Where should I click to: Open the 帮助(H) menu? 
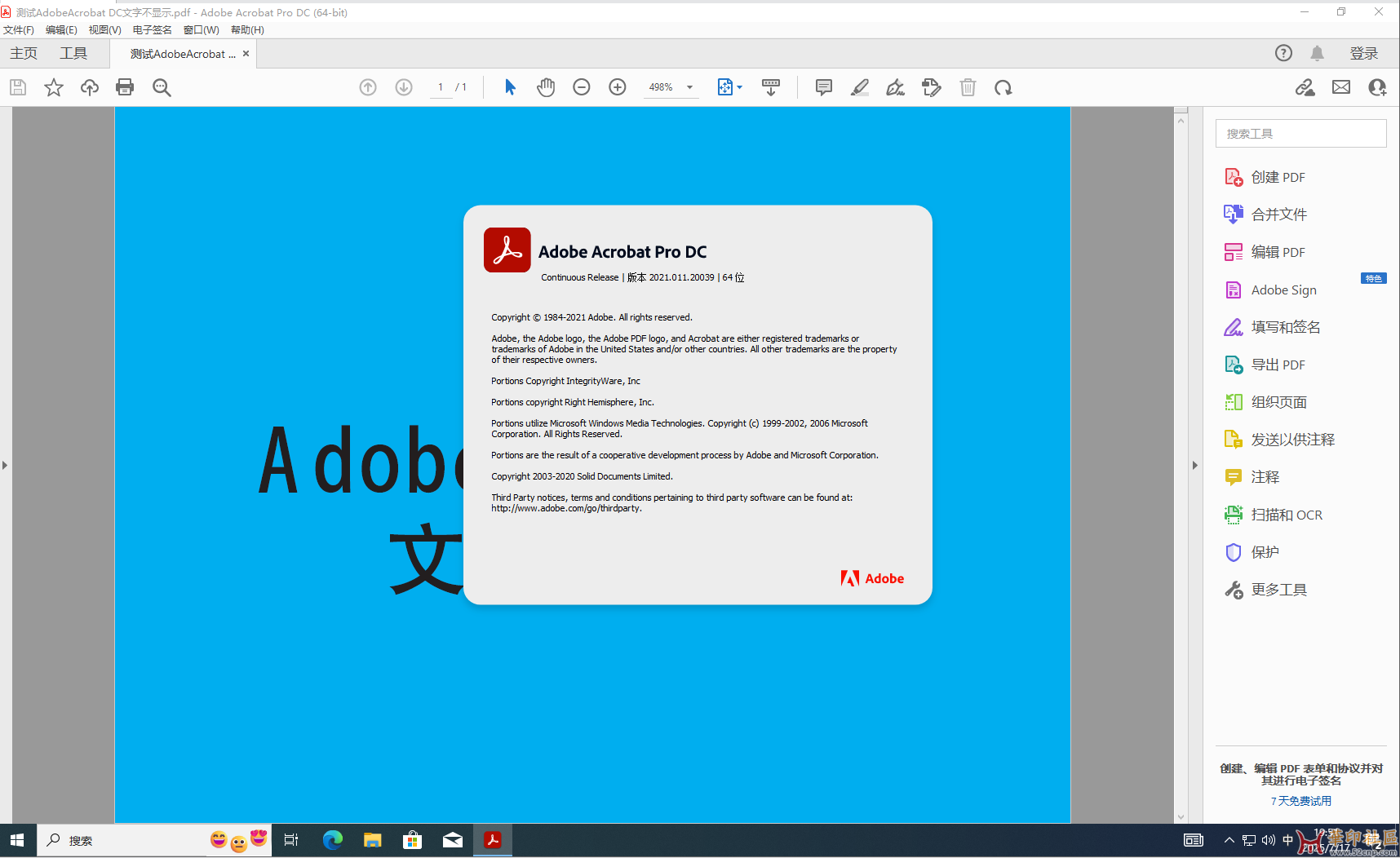point(247,30)
